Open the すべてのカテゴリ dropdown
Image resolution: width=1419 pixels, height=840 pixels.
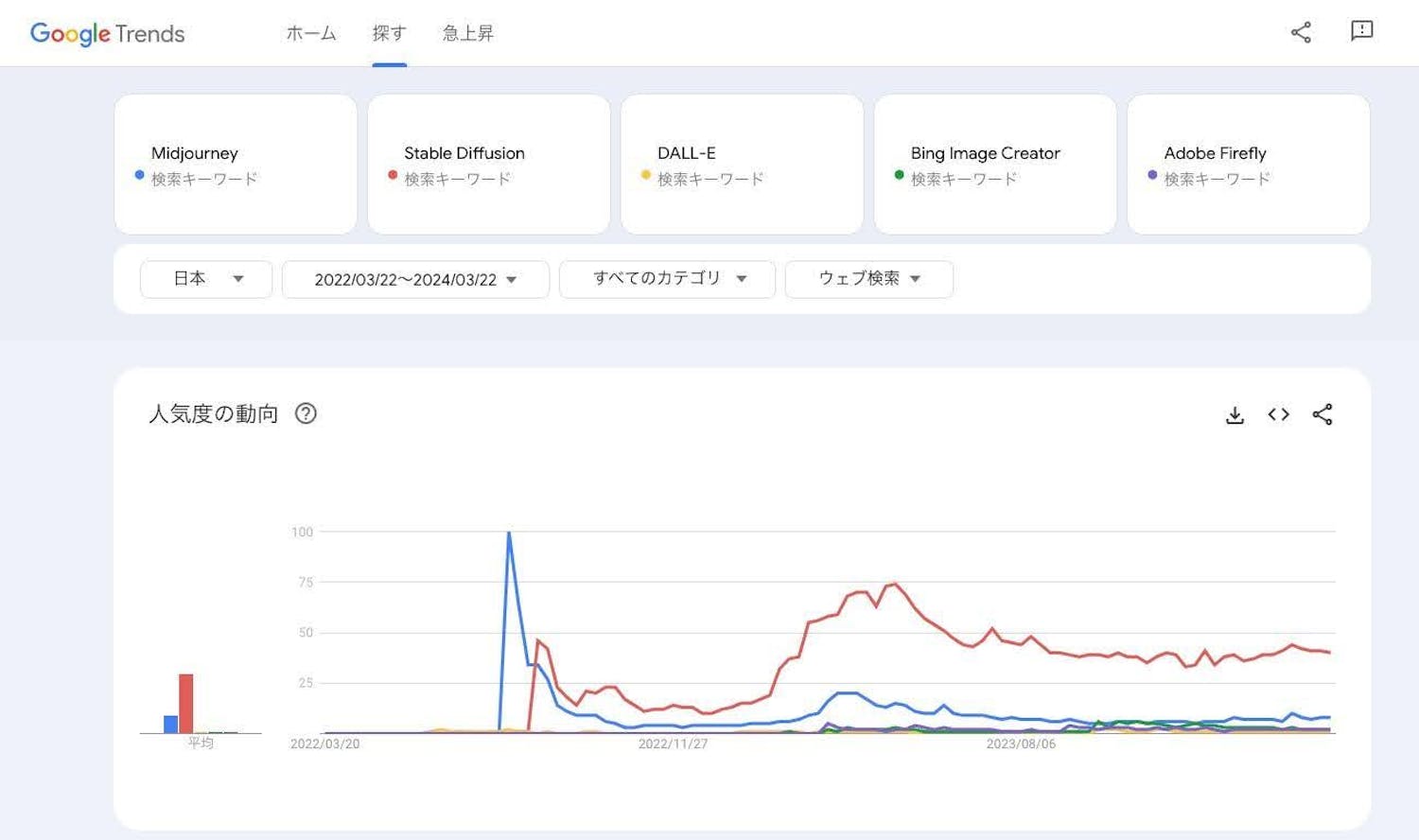(667, 279)
